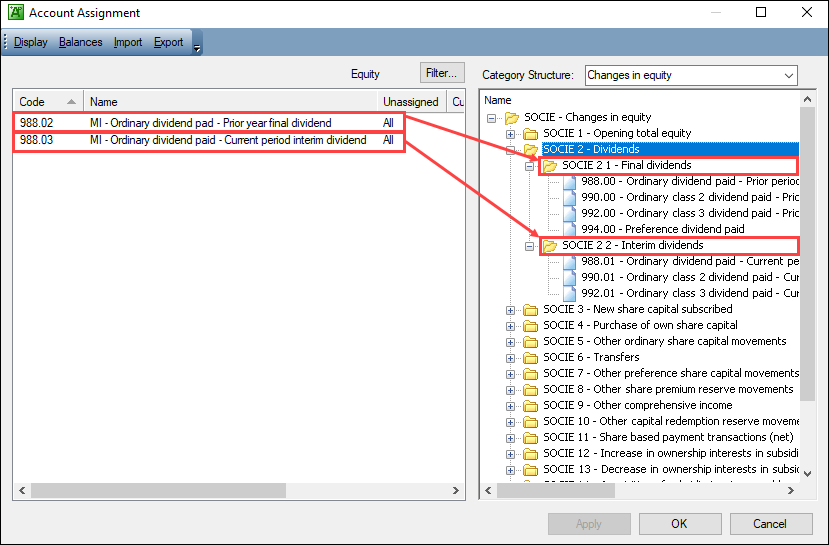829x545 pixels.
Task: Click folder icon beside SOCIE 6 - Transfers
Action: point(530,358)
